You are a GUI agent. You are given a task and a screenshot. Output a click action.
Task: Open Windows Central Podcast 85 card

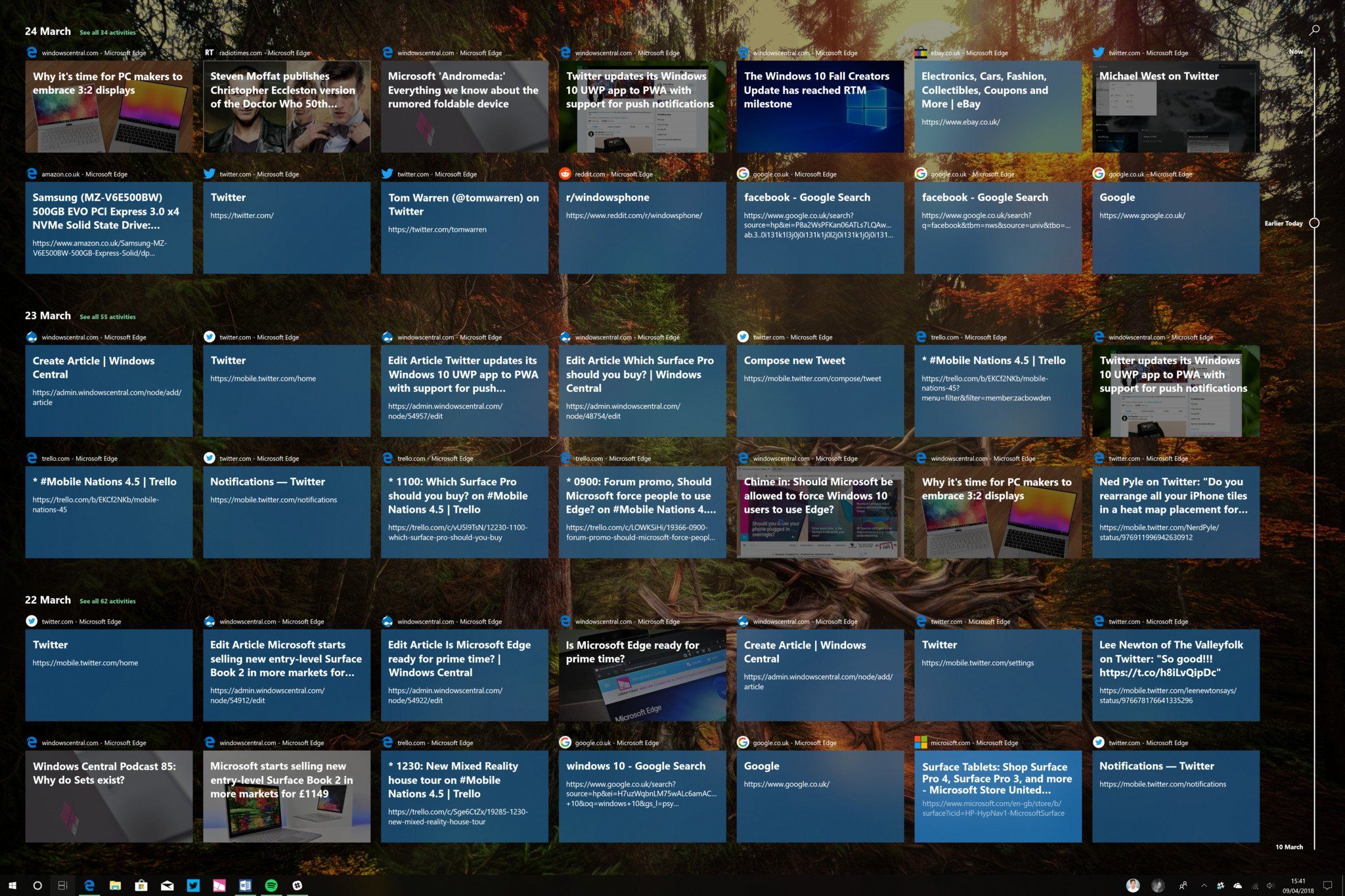tap(109, 796)
